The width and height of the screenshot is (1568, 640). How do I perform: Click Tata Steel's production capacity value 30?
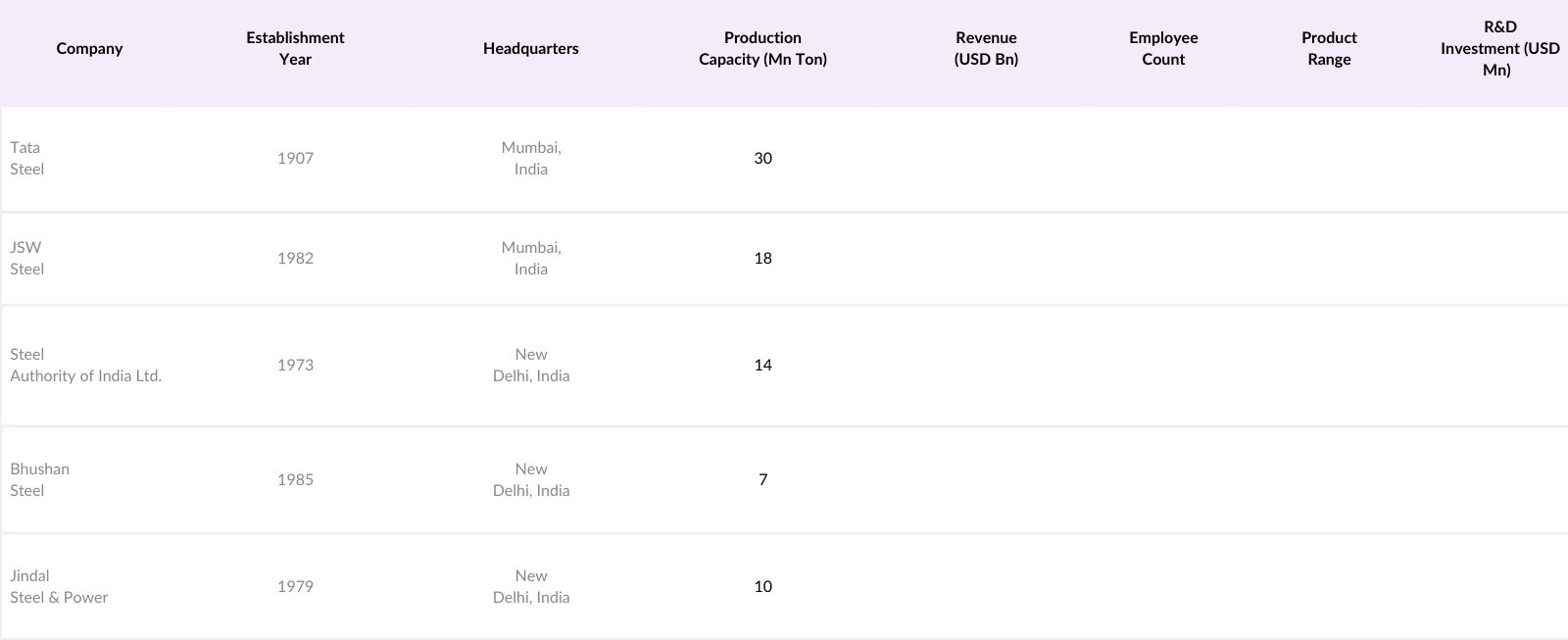pos(762,159)
